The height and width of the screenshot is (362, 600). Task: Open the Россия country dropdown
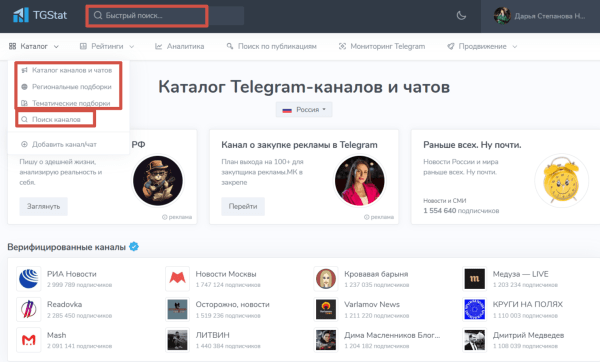click(x=304, y=110)
